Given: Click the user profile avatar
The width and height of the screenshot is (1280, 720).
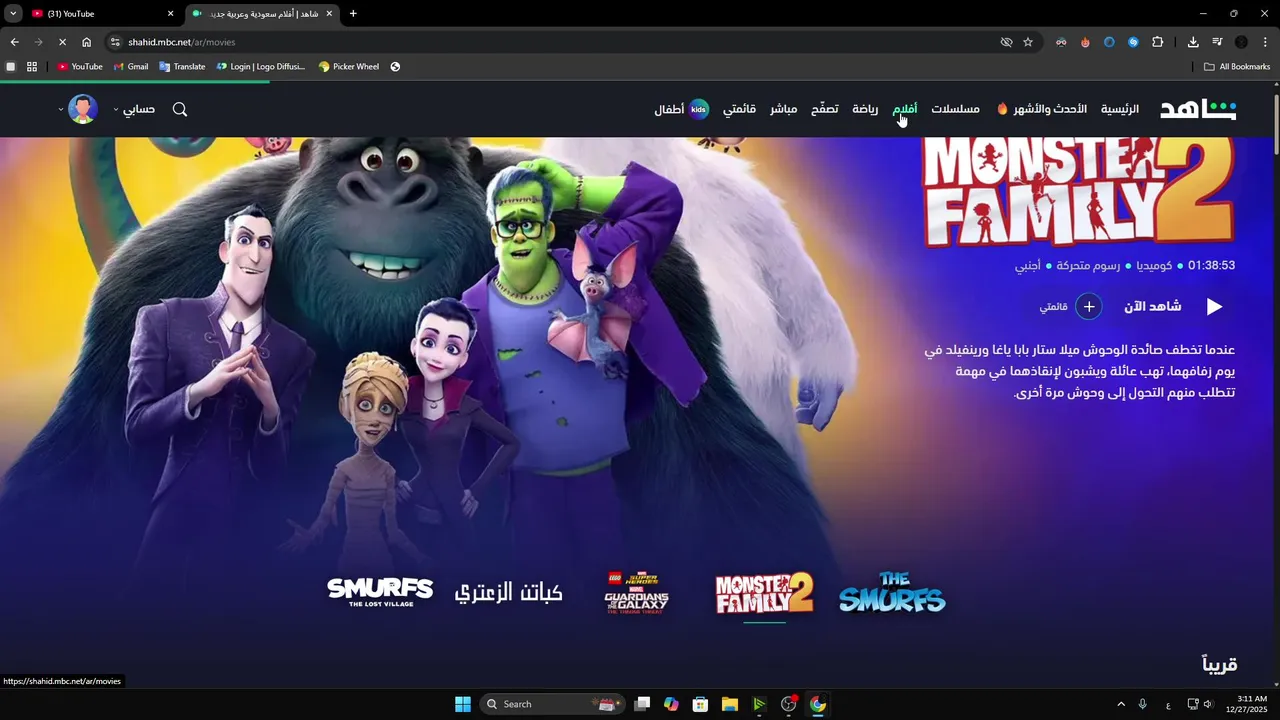Looking at the screenshot, I should [83, 109].
